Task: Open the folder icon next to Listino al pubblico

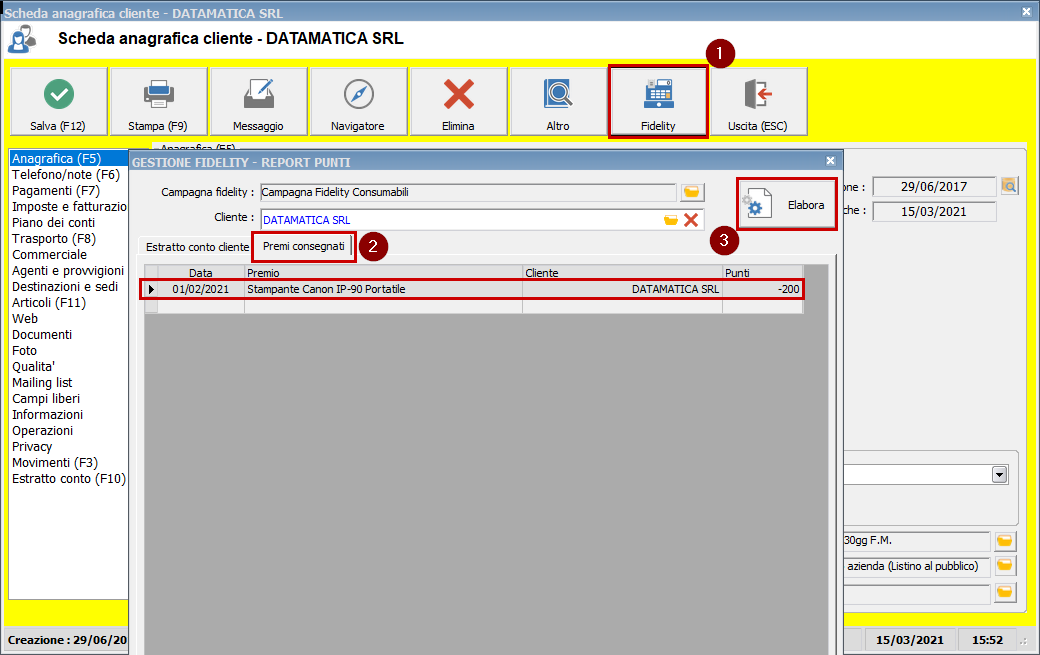Action: (1005, 566)
